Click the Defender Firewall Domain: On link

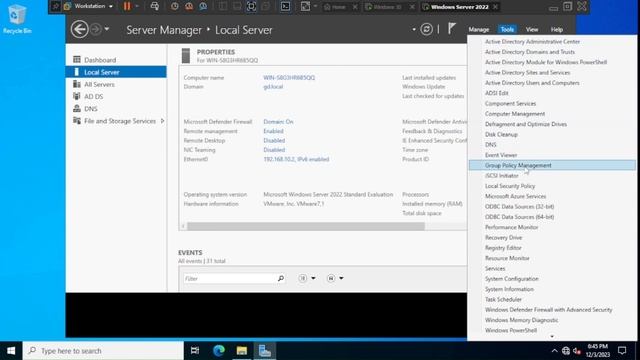pos(278,122)
